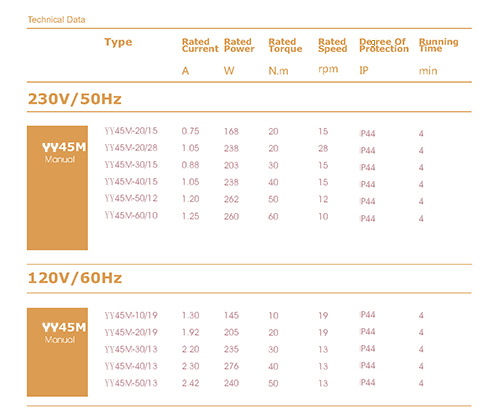Click the rated current value "0.75"

click(x=190, y=131)
